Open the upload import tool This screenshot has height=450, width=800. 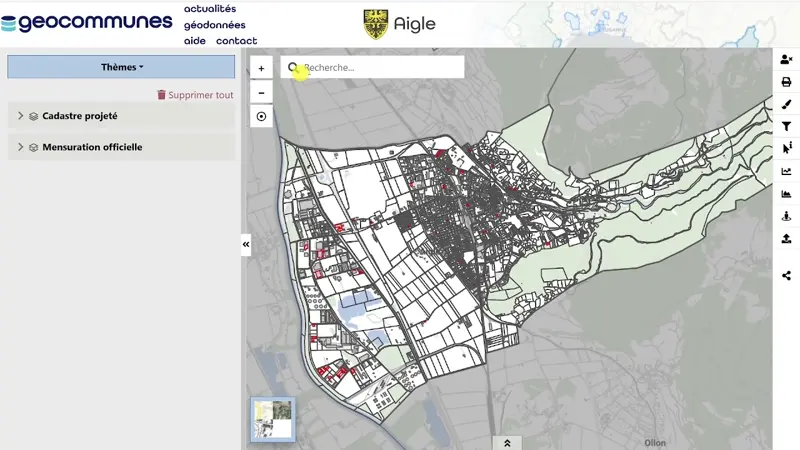coord(786,238)
